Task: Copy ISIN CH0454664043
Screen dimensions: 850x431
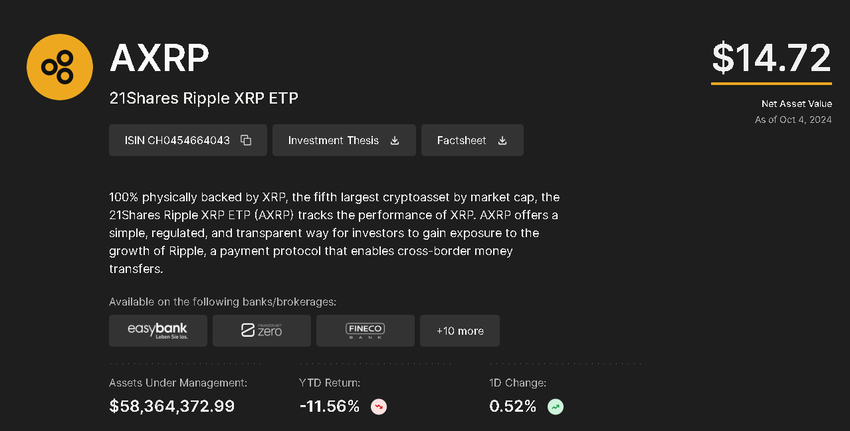Action: [x=177, y=141]
